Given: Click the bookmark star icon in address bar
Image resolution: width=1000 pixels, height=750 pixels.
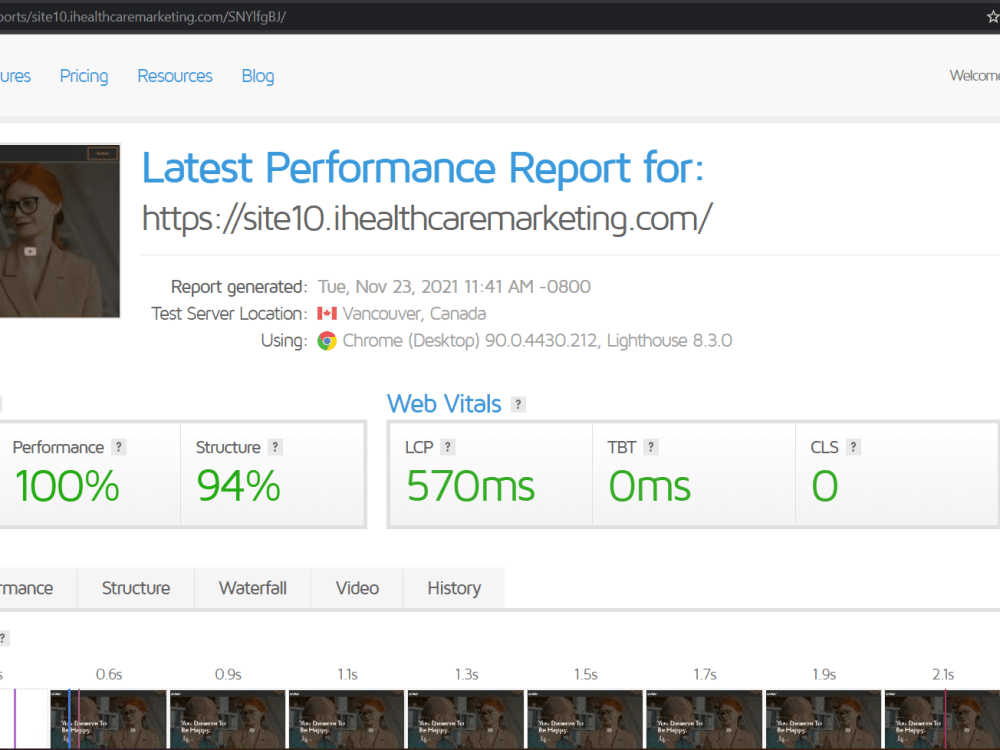Looking at the screenshot, I should click(994, 17).
